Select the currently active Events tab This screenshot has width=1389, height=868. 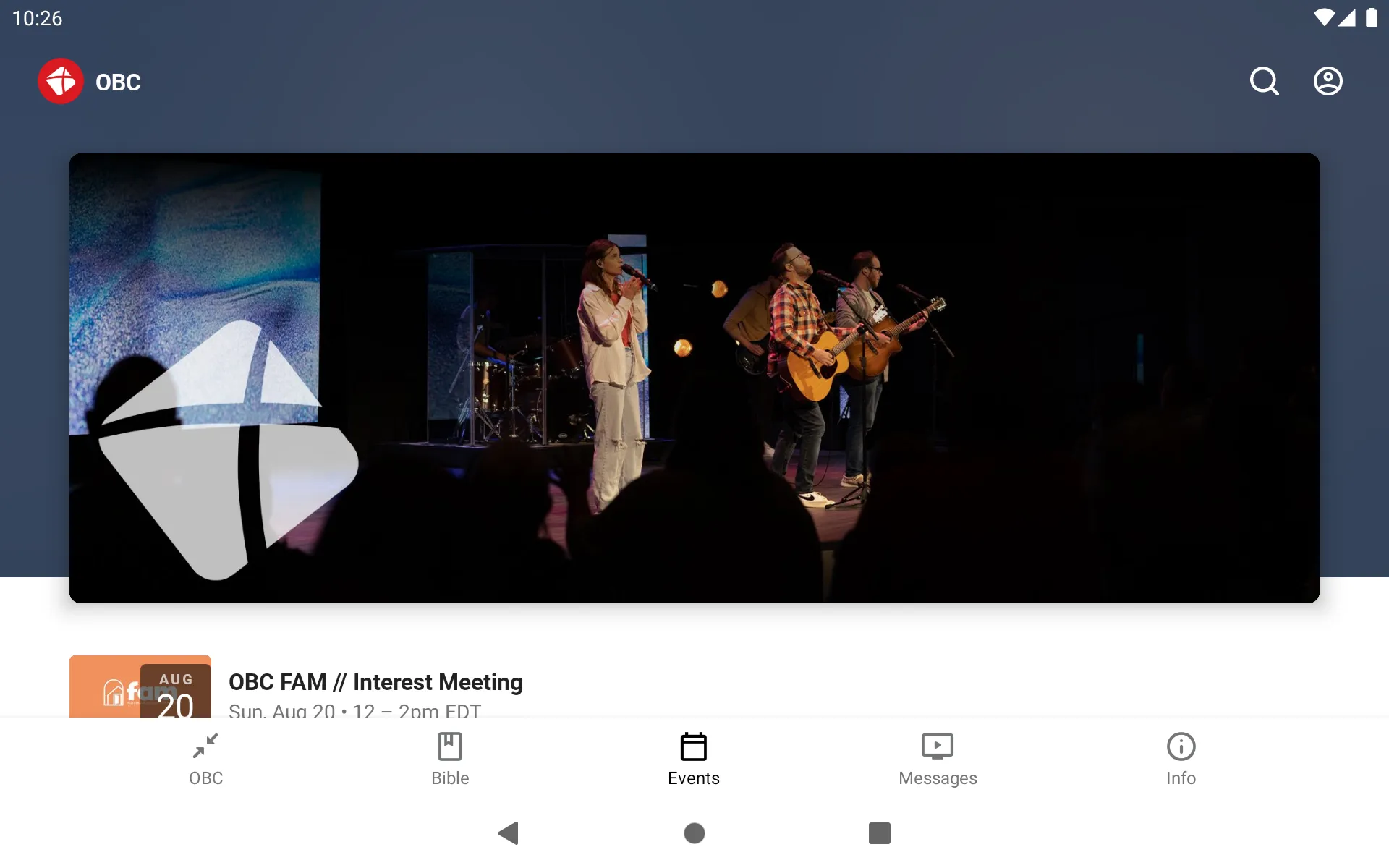[694, 758]
